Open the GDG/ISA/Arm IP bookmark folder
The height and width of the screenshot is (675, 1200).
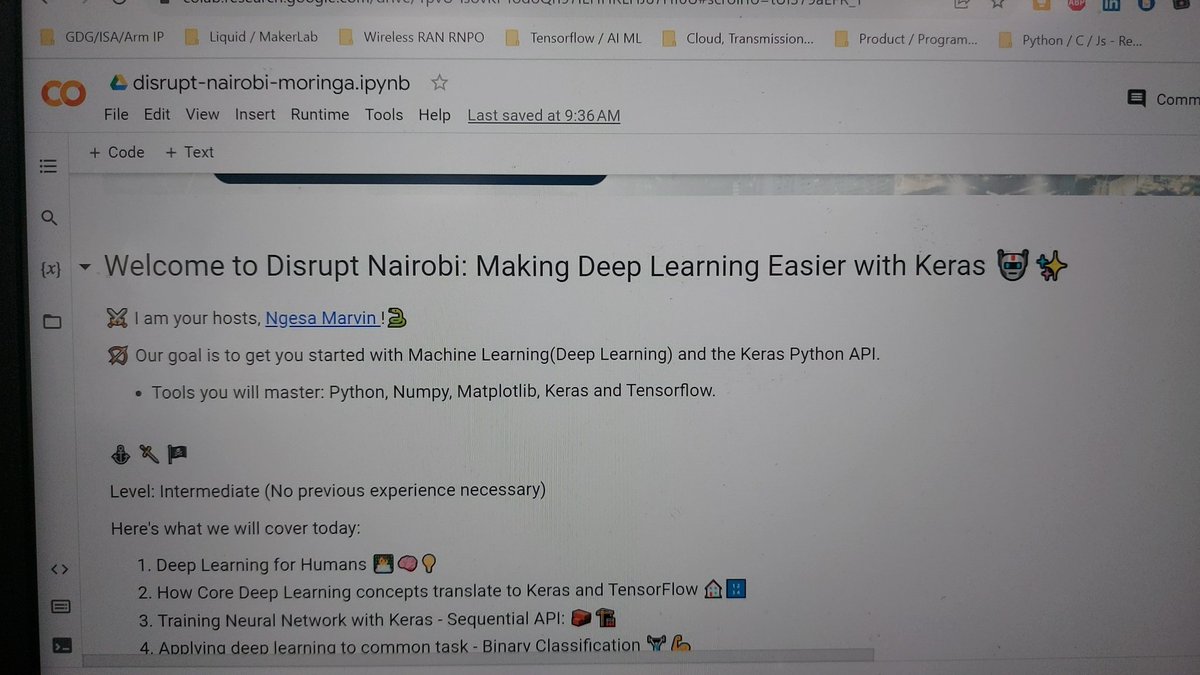[x=104, y=39]
